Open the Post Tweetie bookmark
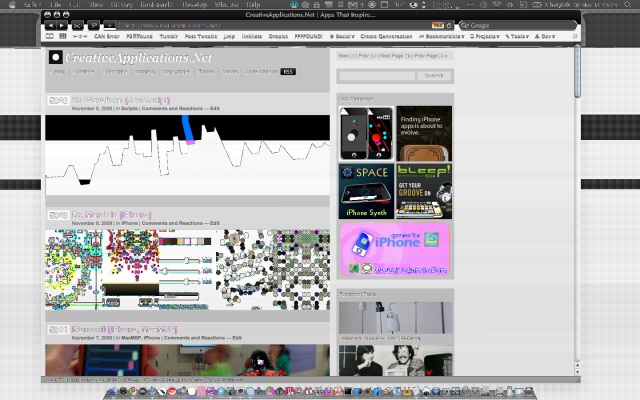Screen dimensions: 640x400 point(201,36)
